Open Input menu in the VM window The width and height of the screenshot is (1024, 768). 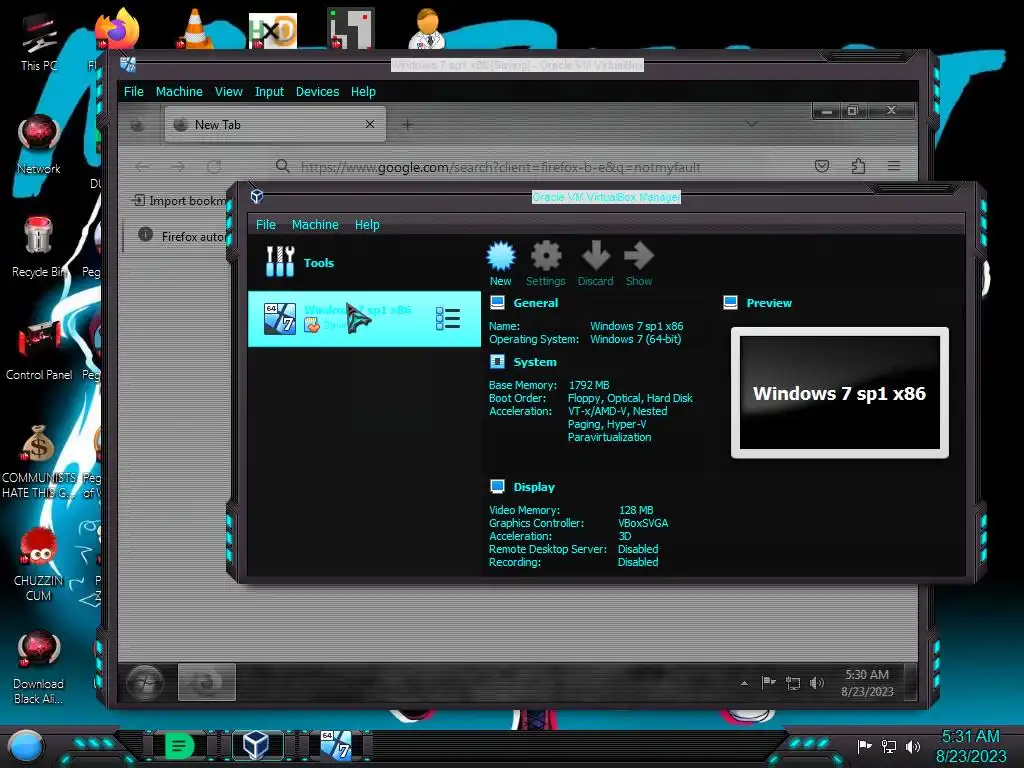click(269, 91)
